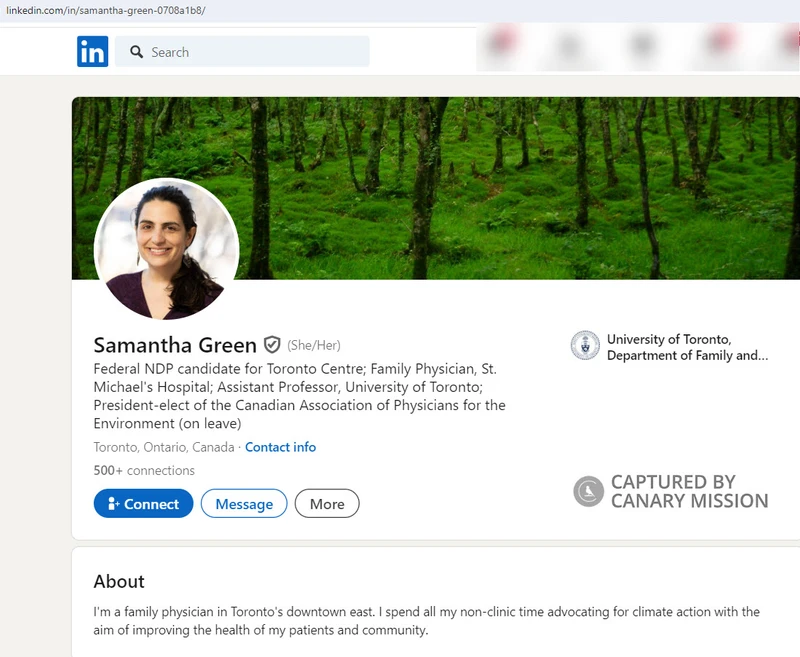Viewport: 800px width, 657px height.
Task: Click the Message button
Action: pos(244,503)
